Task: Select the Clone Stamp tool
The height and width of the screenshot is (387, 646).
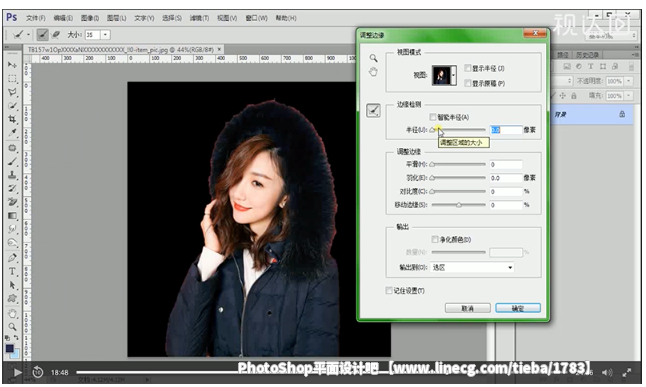Action: 12,175
